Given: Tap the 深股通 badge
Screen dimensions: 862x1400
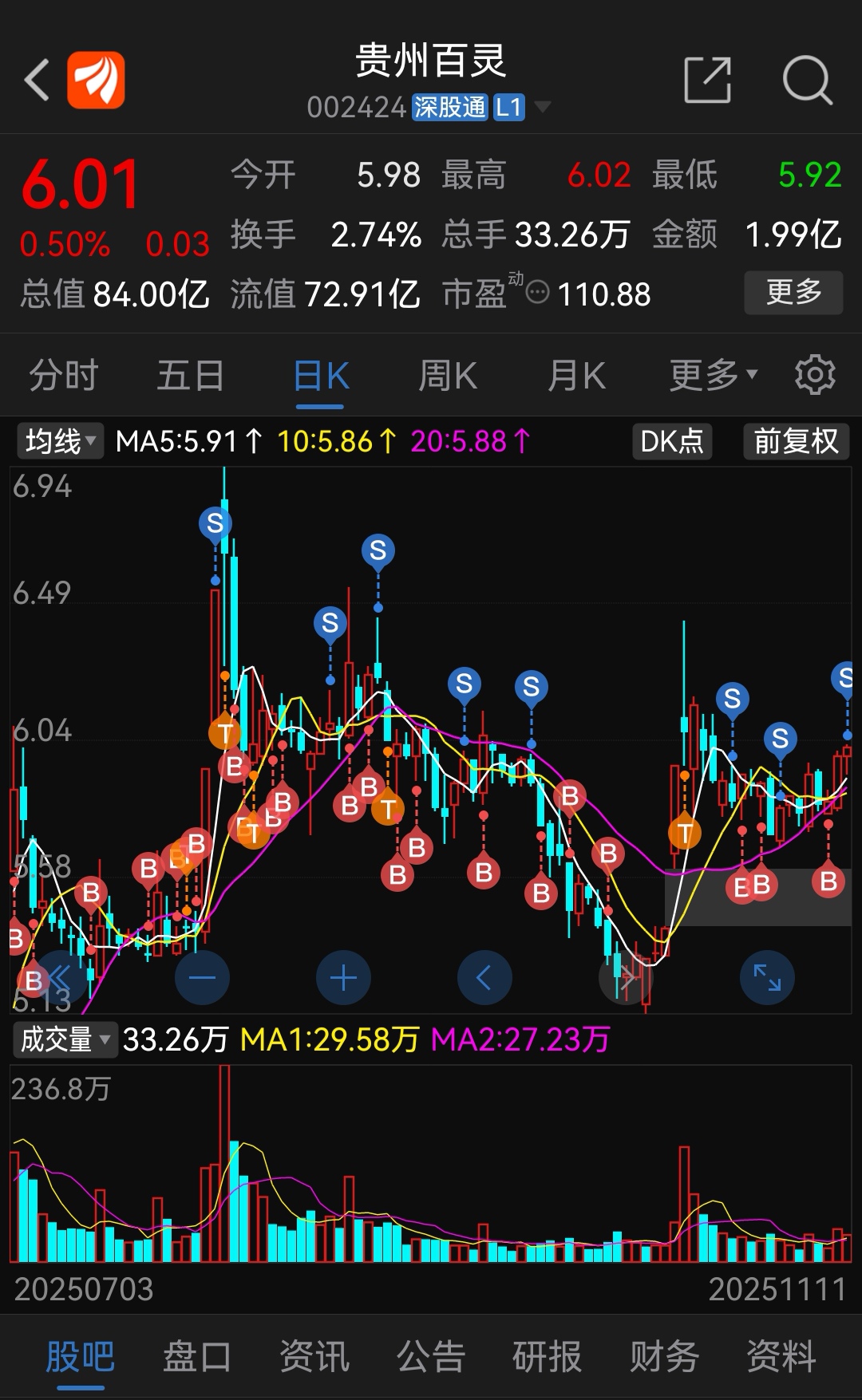Looking at the screenshot, I should pos(449,107).
